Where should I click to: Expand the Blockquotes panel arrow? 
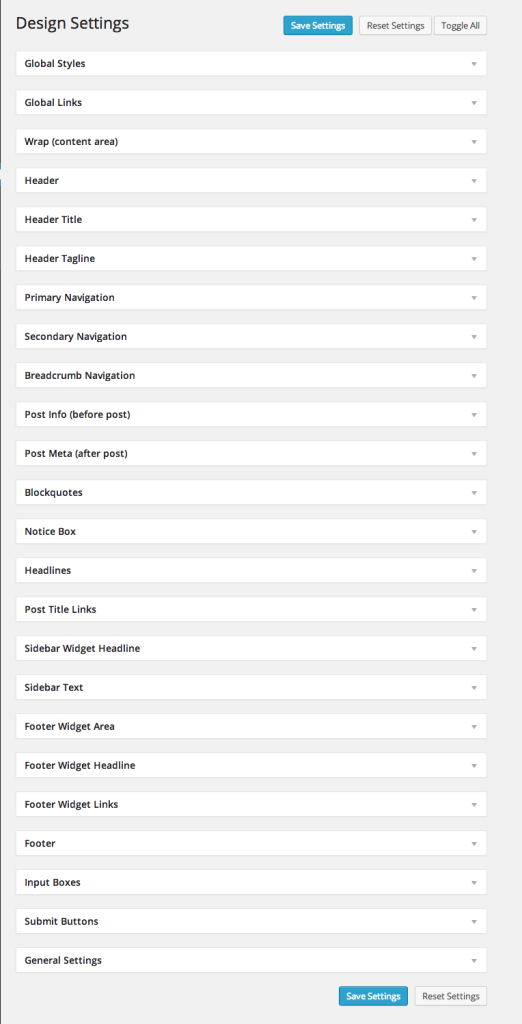474,493
